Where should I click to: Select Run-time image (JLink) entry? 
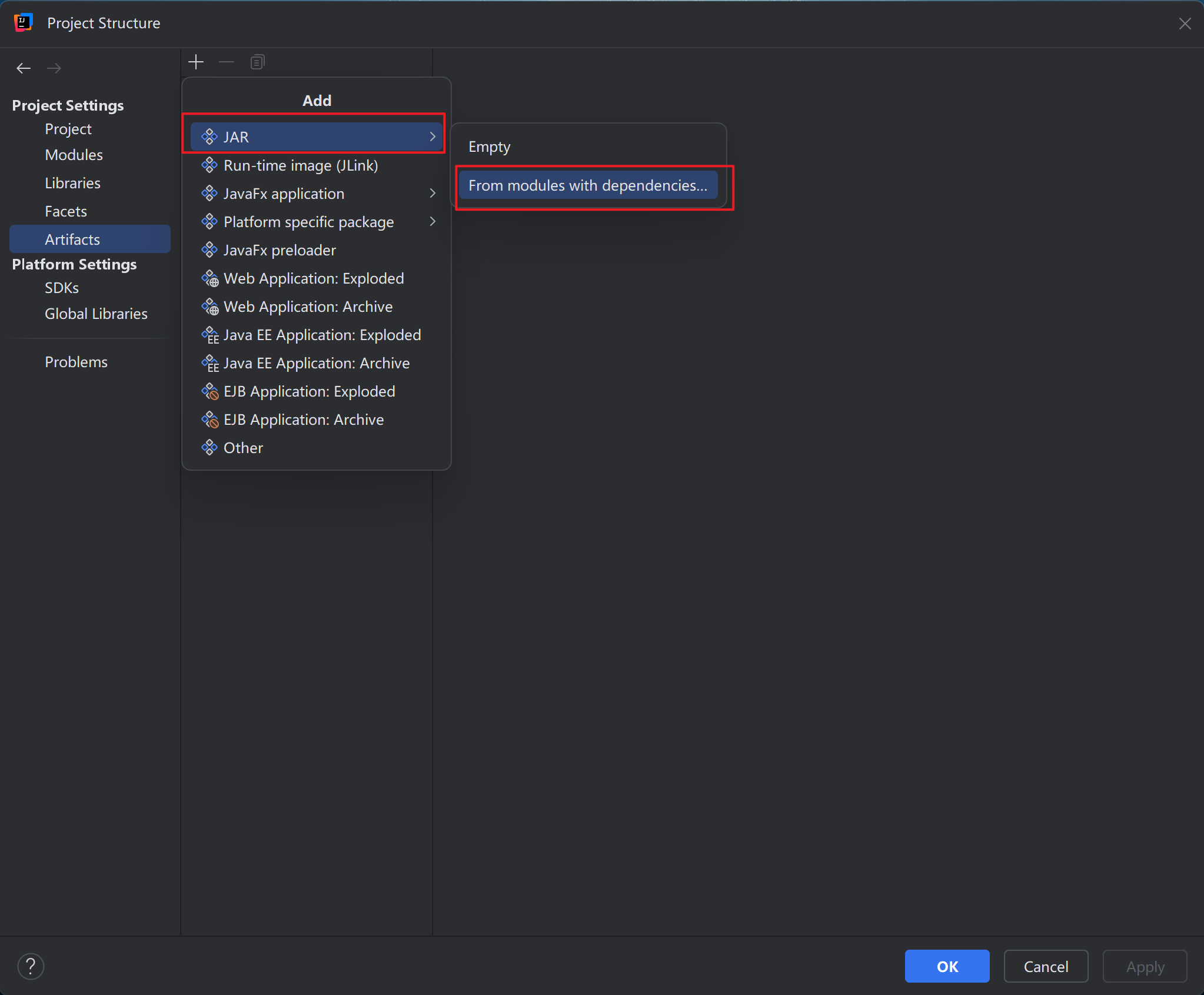pyautogui.click(x=301, y=165)
